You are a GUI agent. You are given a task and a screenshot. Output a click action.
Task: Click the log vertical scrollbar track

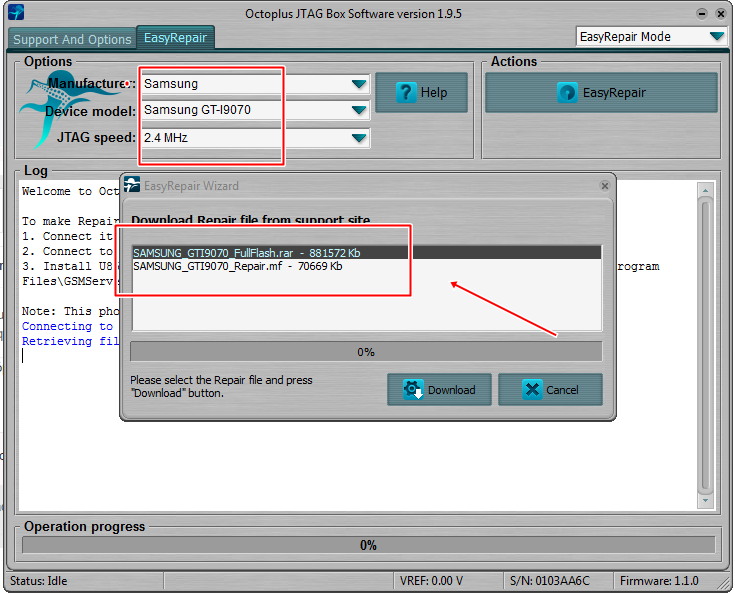pyautogui.click(x=705, y=345)
